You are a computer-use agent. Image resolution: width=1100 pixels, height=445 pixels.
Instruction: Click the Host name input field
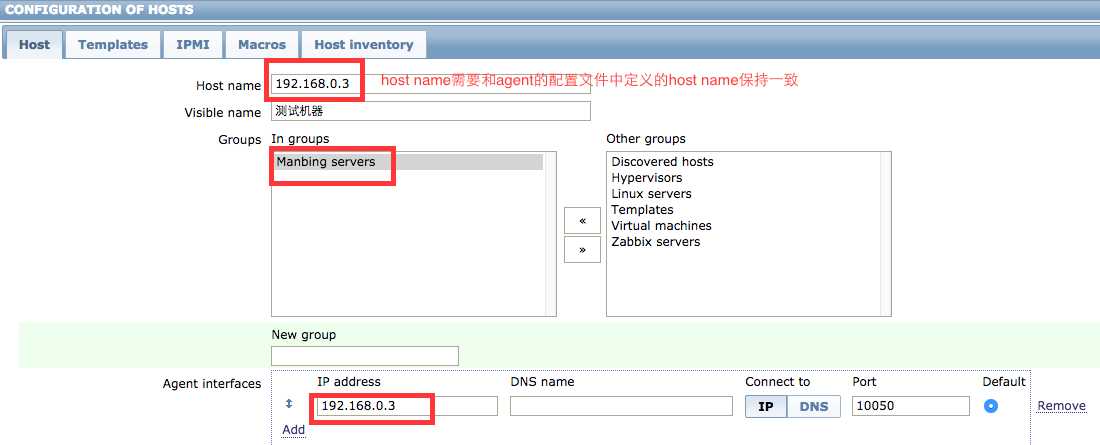[x=431, y=84]
